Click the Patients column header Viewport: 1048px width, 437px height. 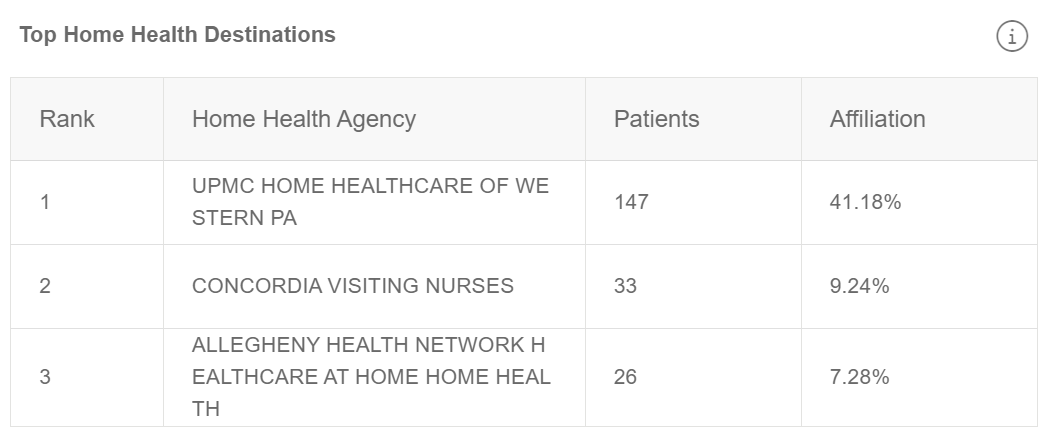coord(656,119)
